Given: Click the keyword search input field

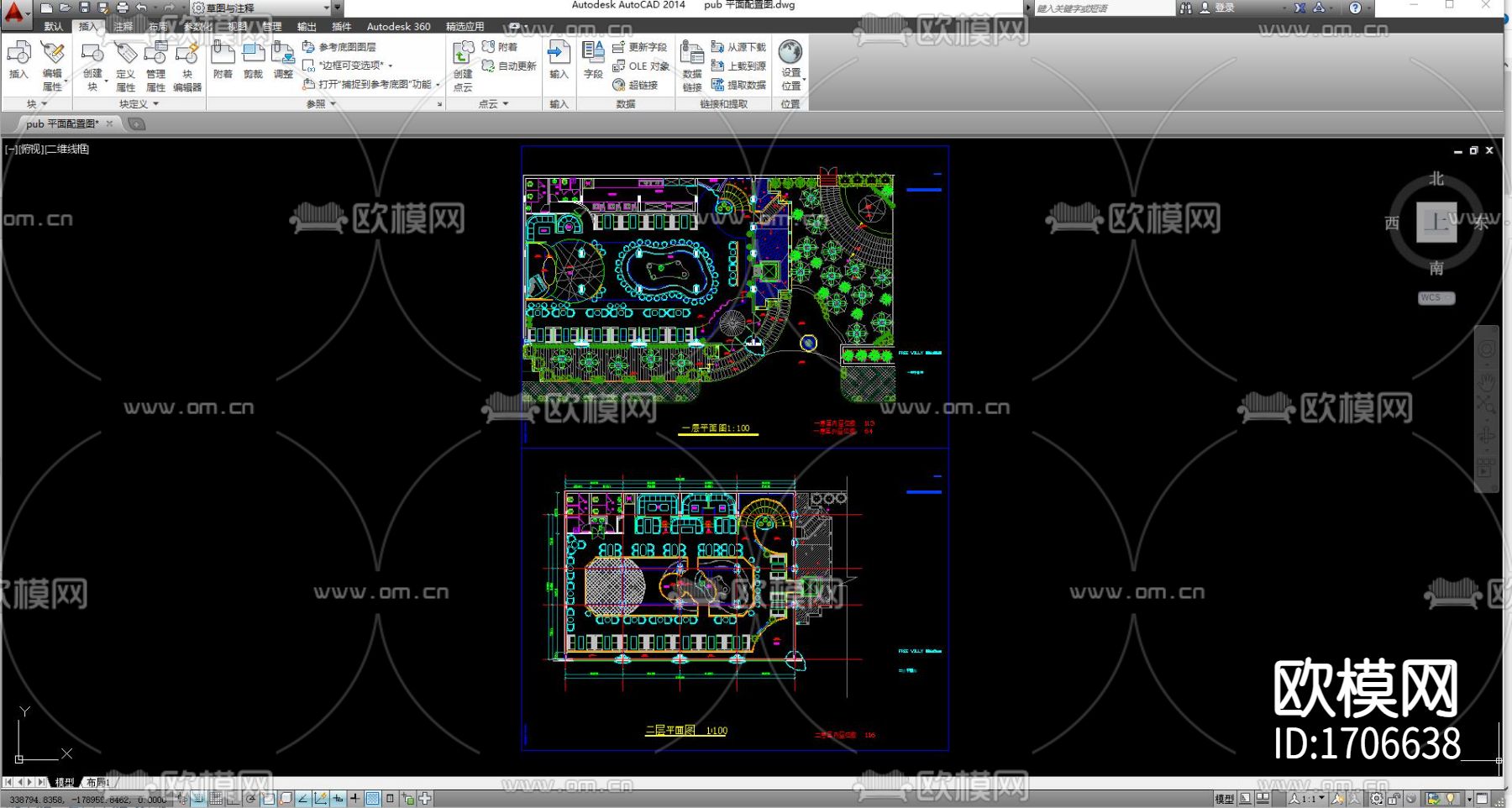Looking at the screenshot, I should click(1102, 8).
